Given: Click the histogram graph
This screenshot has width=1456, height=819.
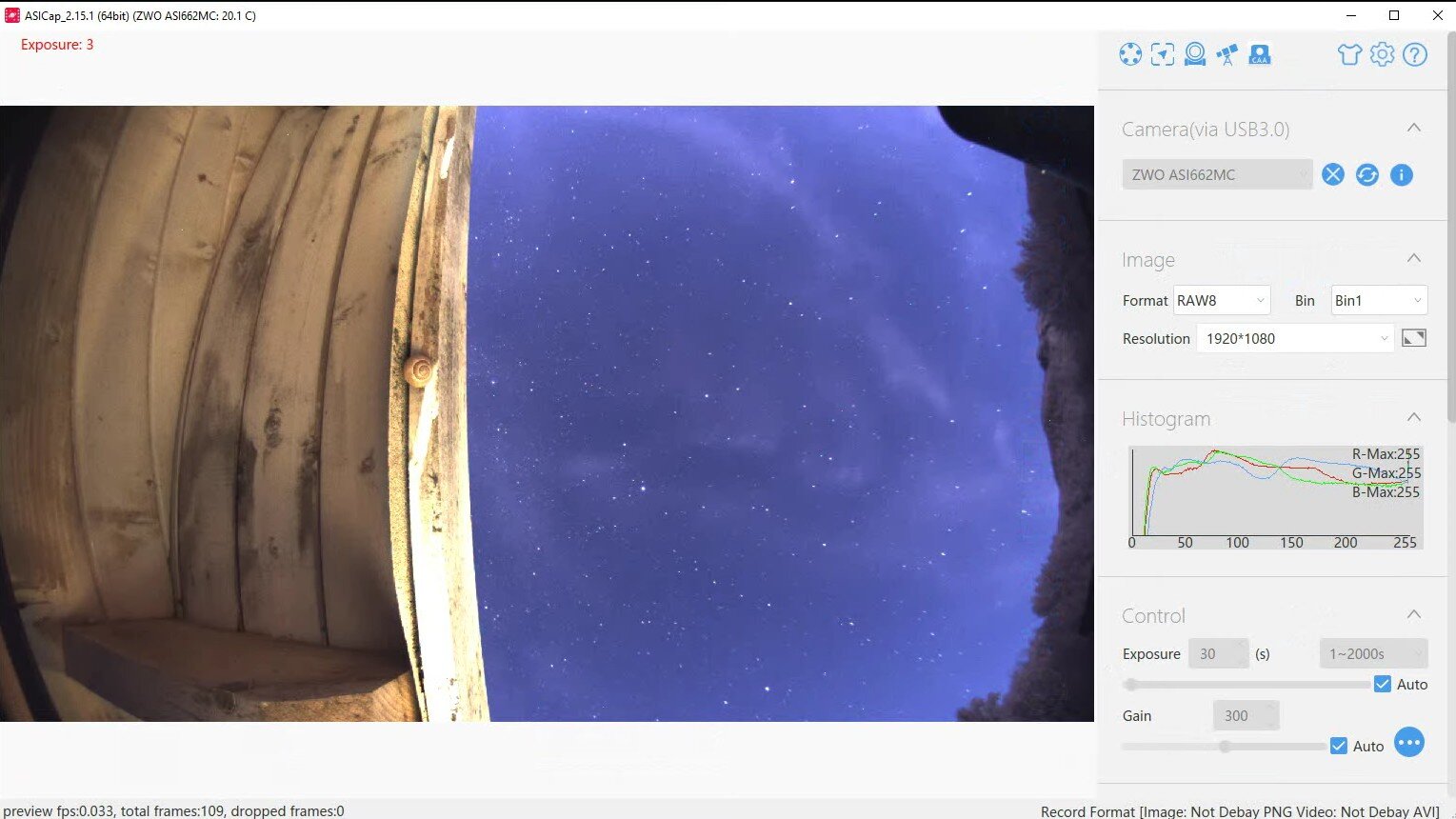Looking at the screenshot, I should (x=1276, y=497).
